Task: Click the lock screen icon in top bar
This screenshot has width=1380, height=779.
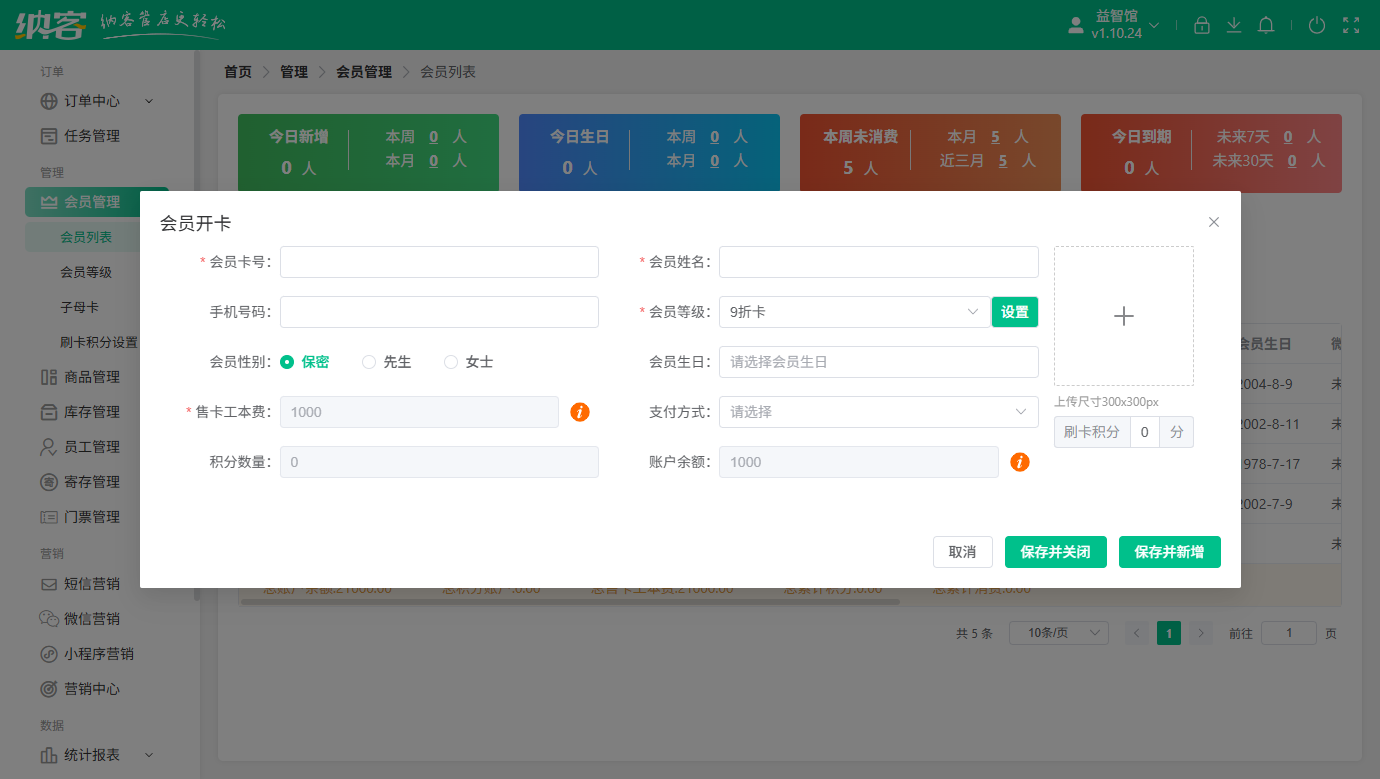Action: 1201,25
